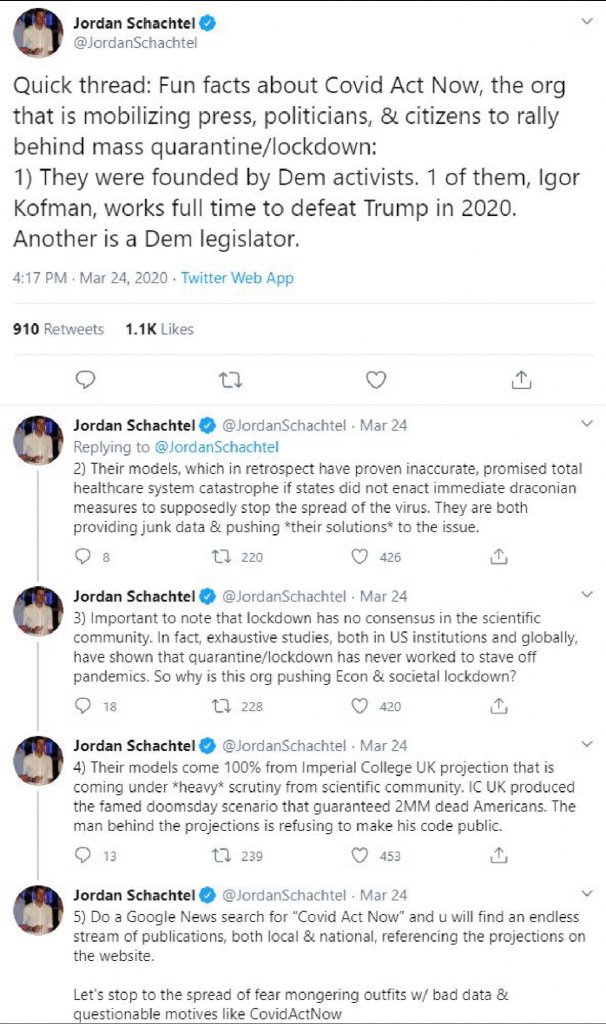
Task: View the 1.1K Likes list
Action: click(x=160, y=329)
